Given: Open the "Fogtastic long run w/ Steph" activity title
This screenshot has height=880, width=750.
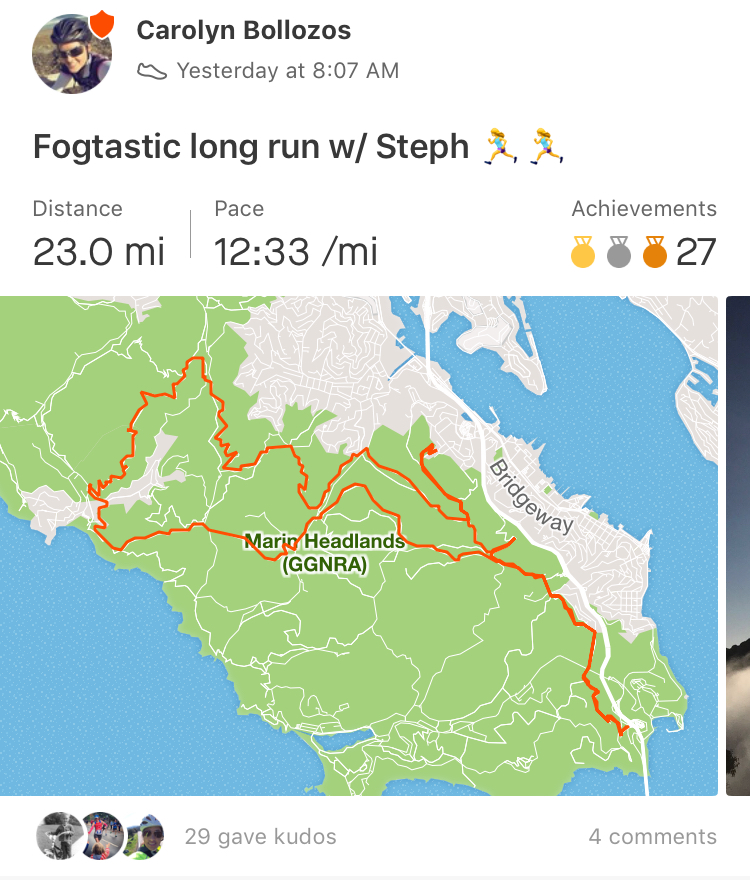Looking at the screenshot, I should point(250,147).
